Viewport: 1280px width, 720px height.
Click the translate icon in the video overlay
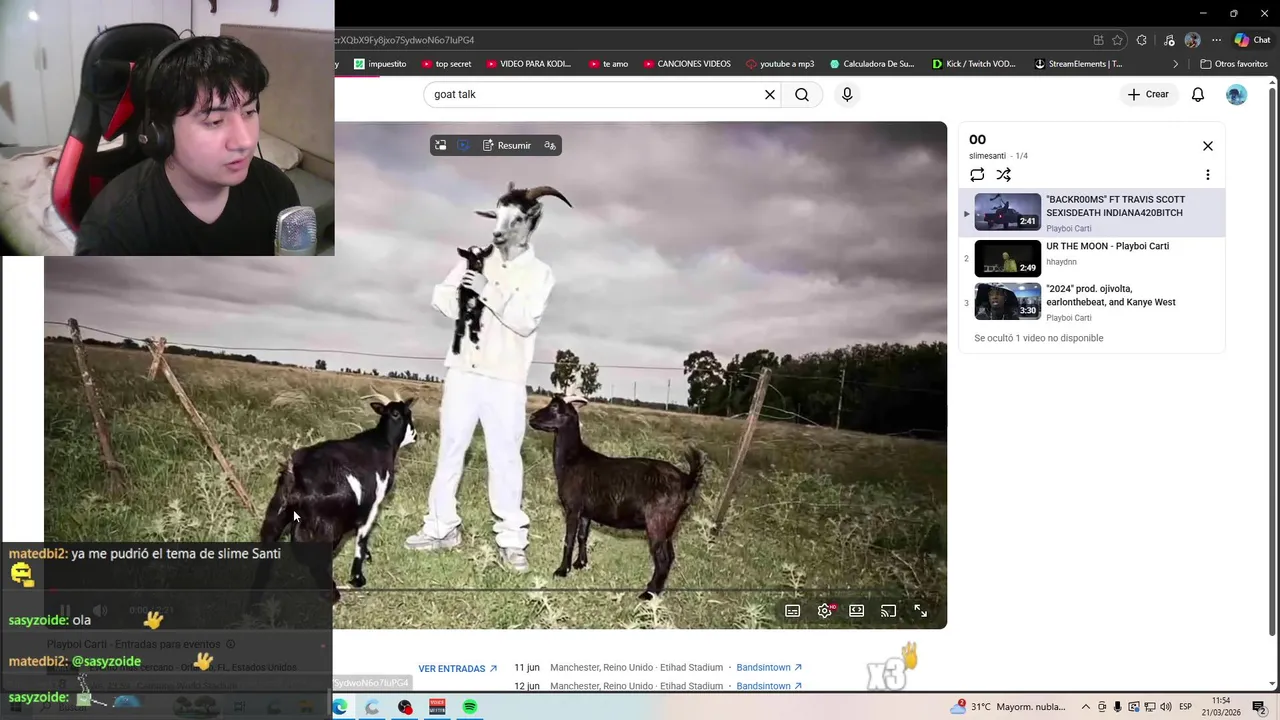point(550,145)
